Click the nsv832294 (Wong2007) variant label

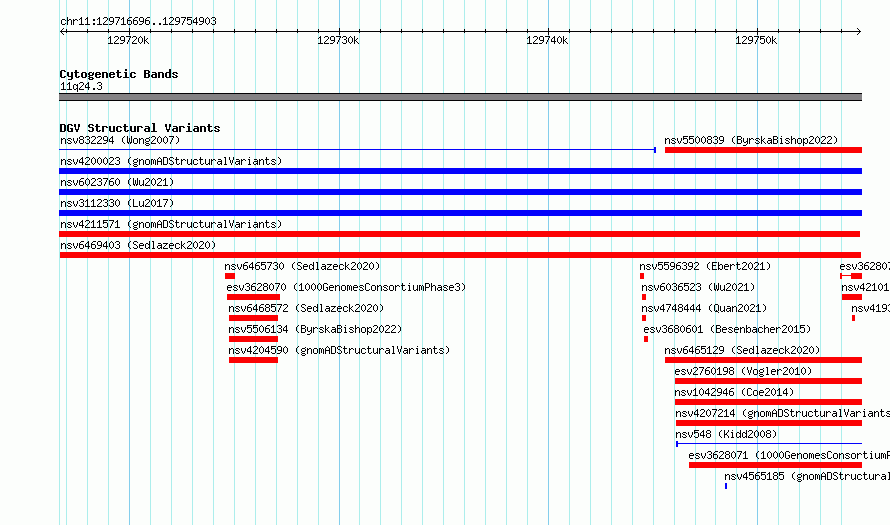(x=120, y=140)
